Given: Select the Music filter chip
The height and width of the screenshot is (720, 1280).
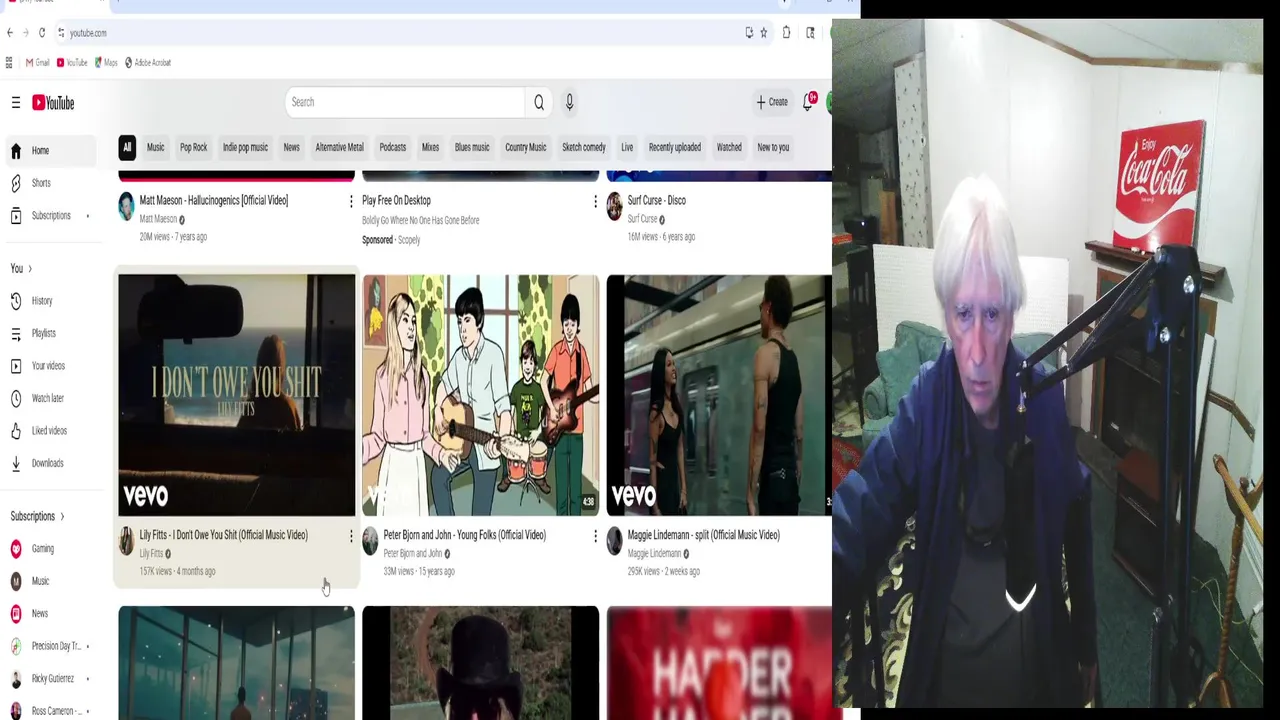Looking at the screenshot, I should pos(156,147).
